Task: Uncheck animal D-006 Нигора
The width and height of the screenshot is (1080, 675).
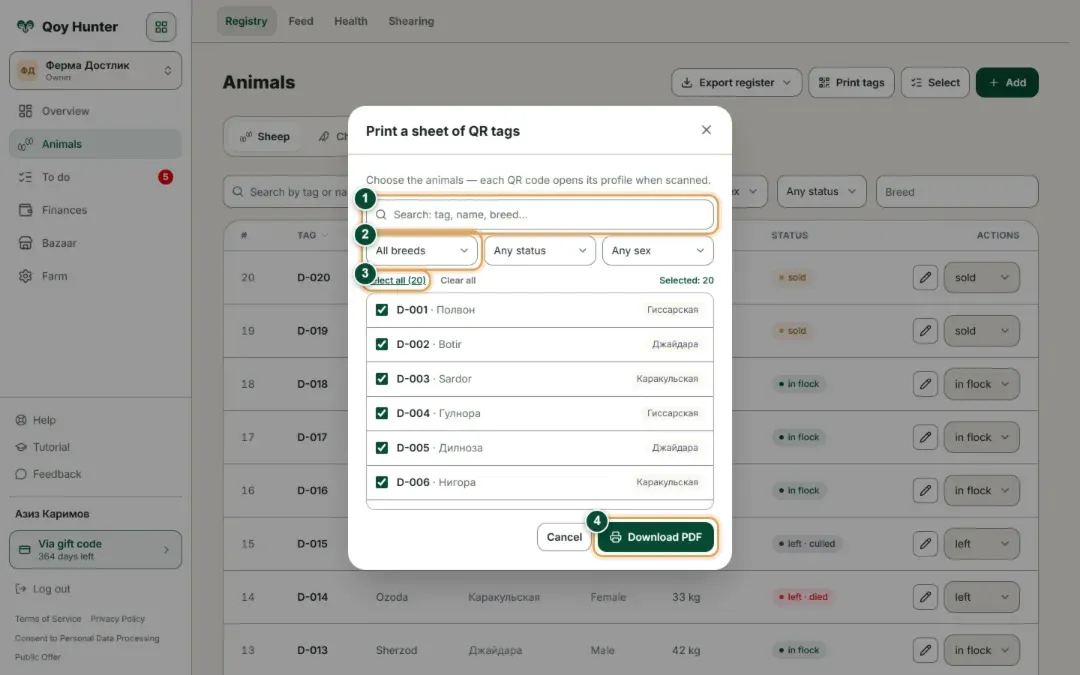Action: click(382, 482)
